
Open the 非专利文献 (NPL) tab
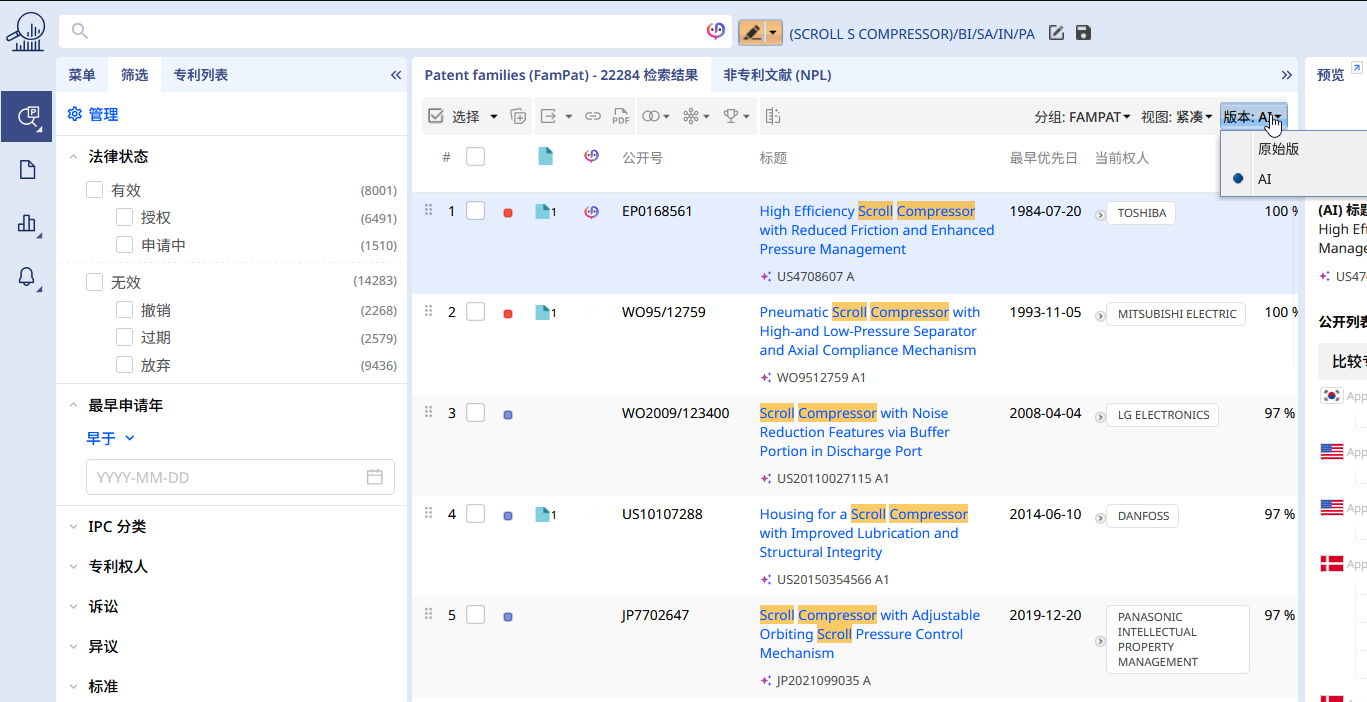coord(777,75)
